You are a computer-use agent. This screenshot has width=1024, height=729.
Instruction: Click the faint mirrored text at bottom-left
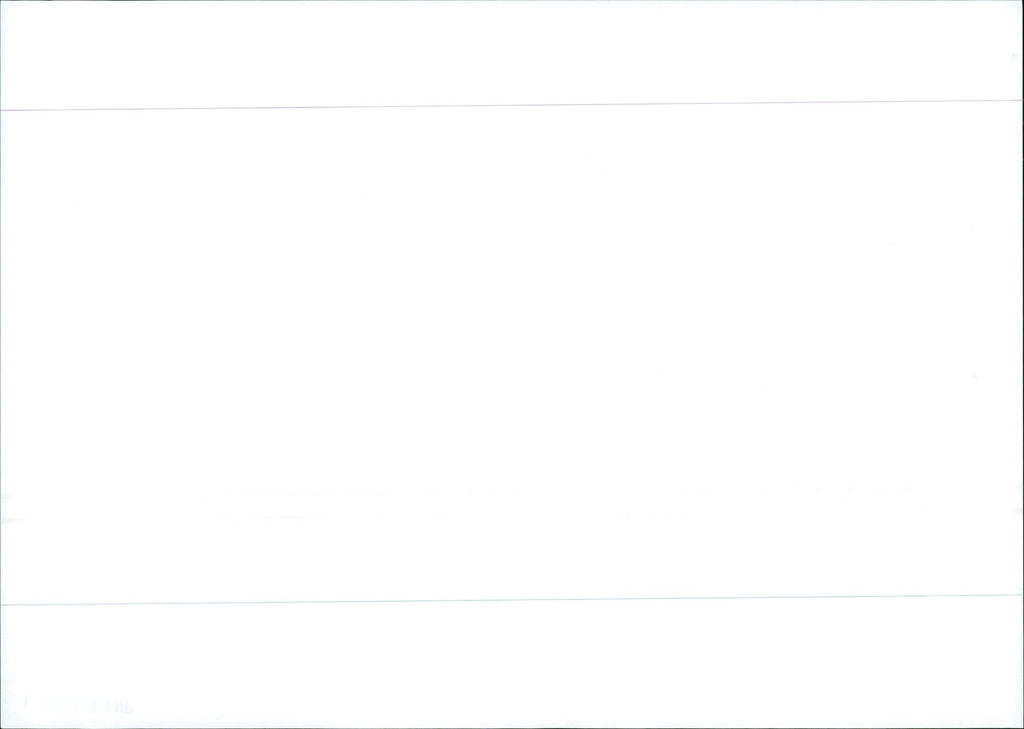click(x=78, y=704)
